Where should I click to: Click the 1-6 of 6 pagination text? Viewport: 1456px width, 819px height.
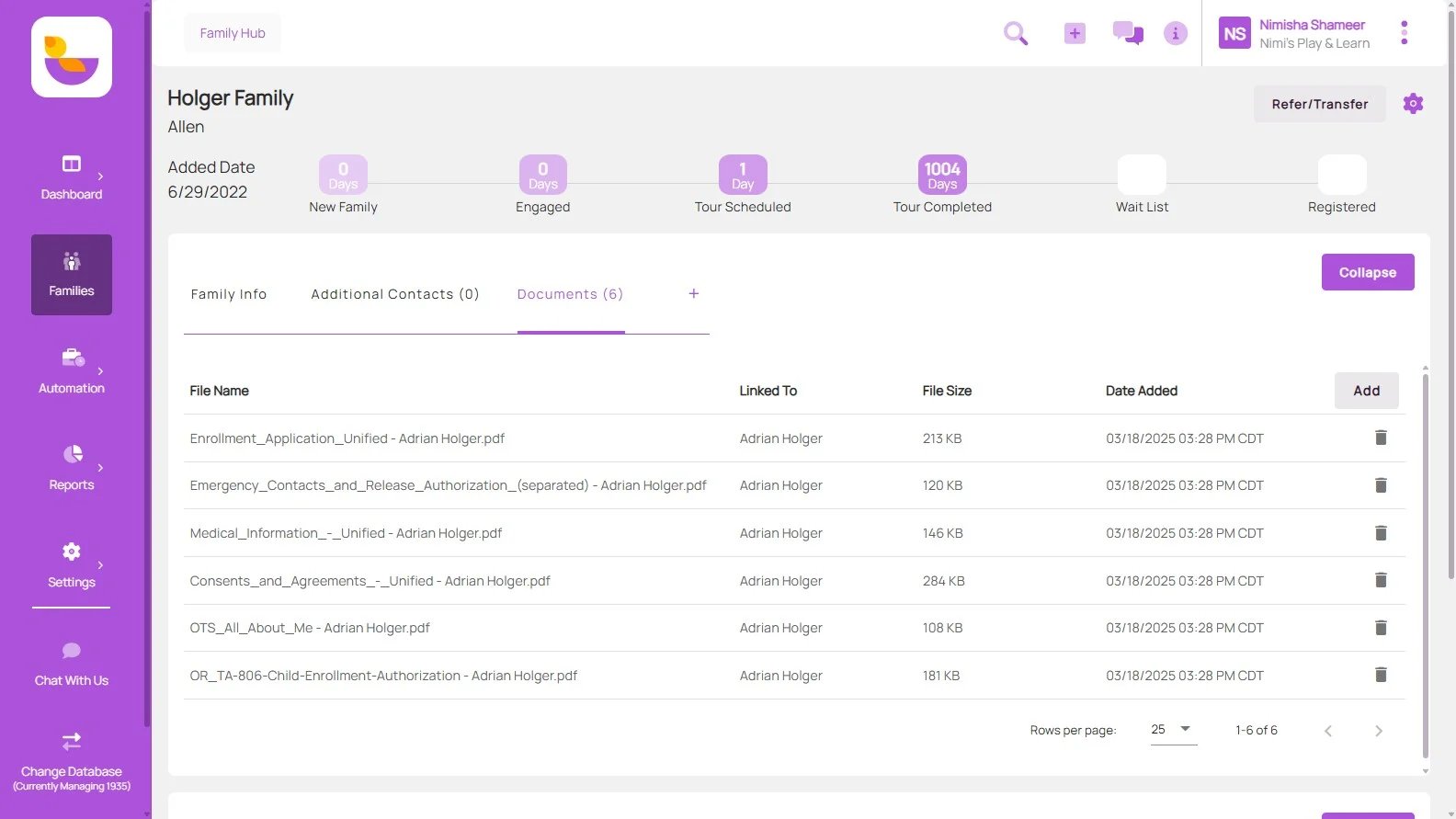(x=1257, y=730)
